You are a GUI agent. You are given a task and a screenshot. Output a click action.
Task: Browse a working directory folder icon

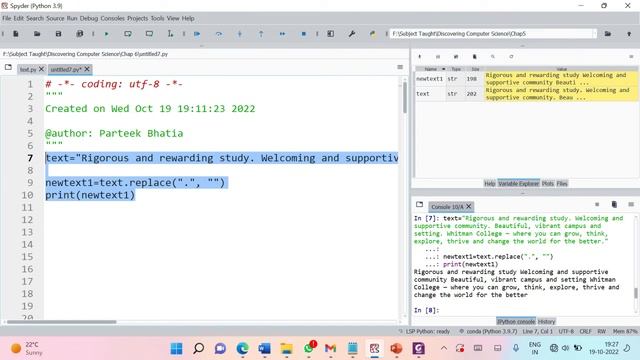tap(608, 34)
